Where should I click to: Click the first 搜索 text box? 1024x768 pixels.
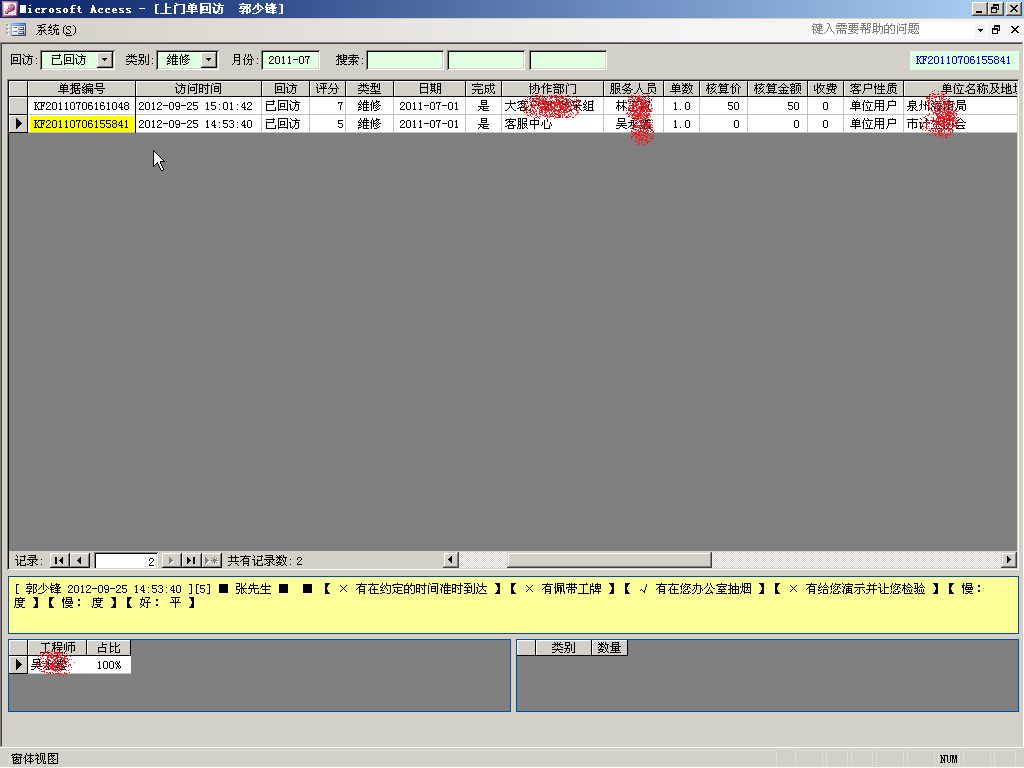(x=404, y=60)
